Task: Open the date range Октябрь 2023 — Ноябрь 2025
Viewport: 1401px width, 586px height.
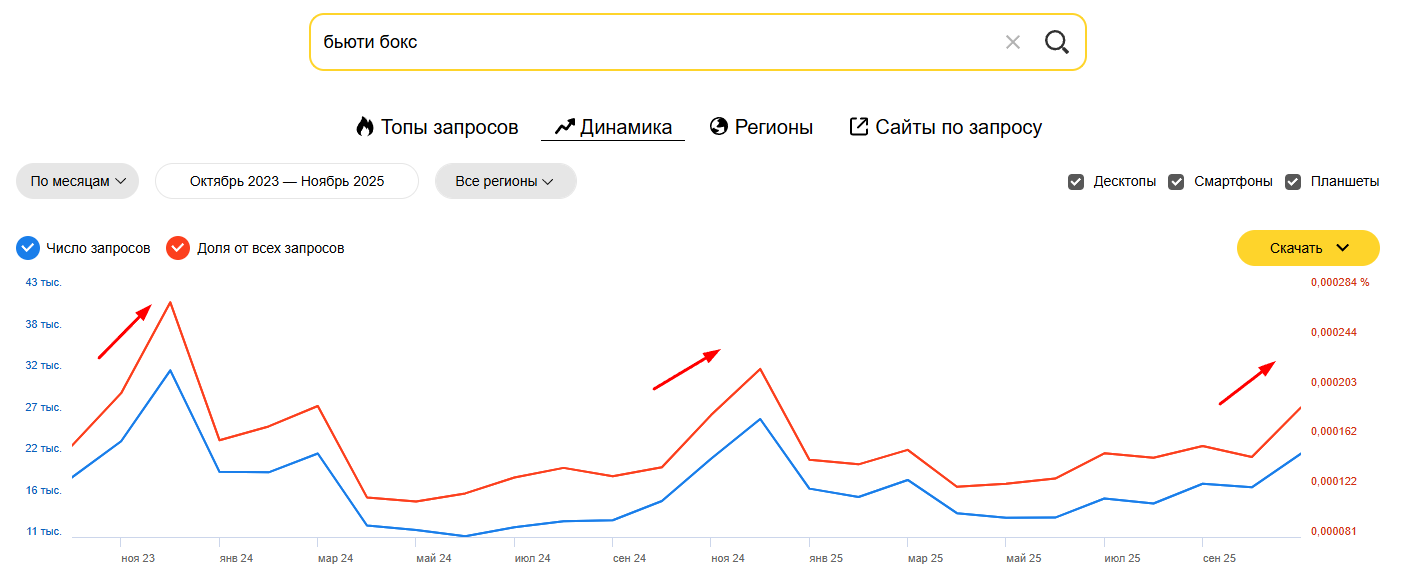Action: point(287,181)
